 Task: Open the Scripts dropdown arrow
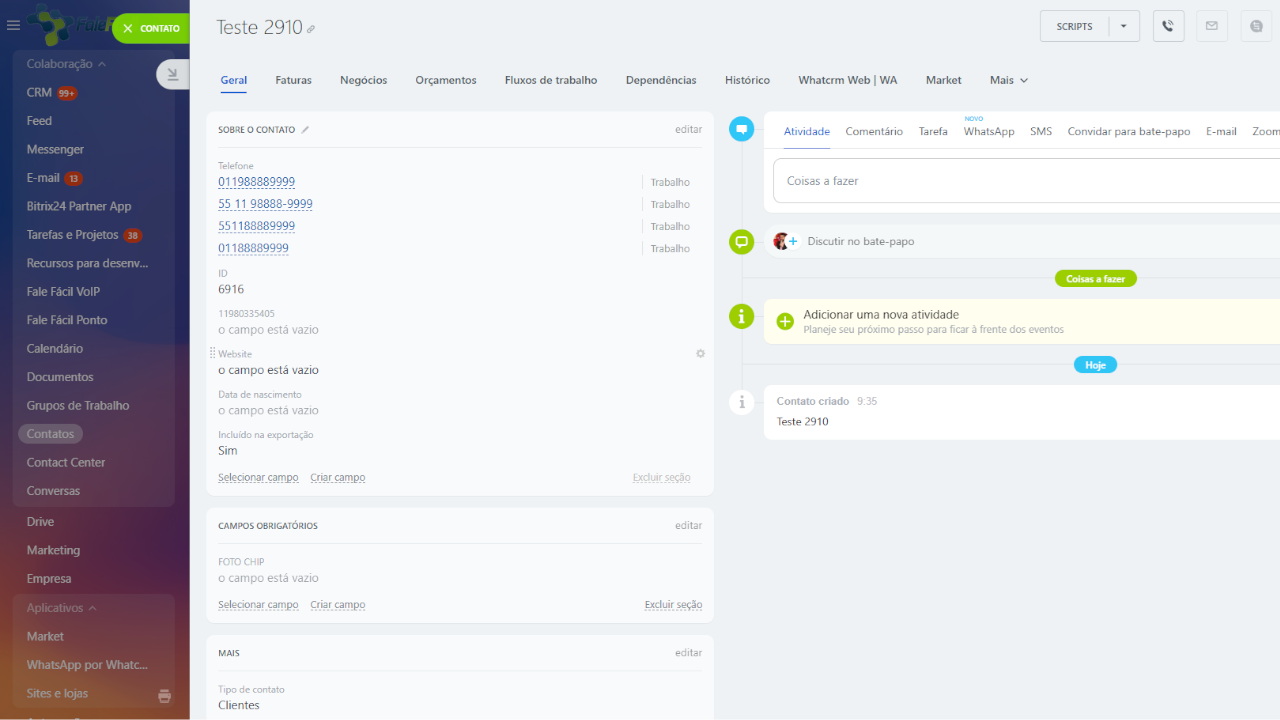coord(1123,26)
